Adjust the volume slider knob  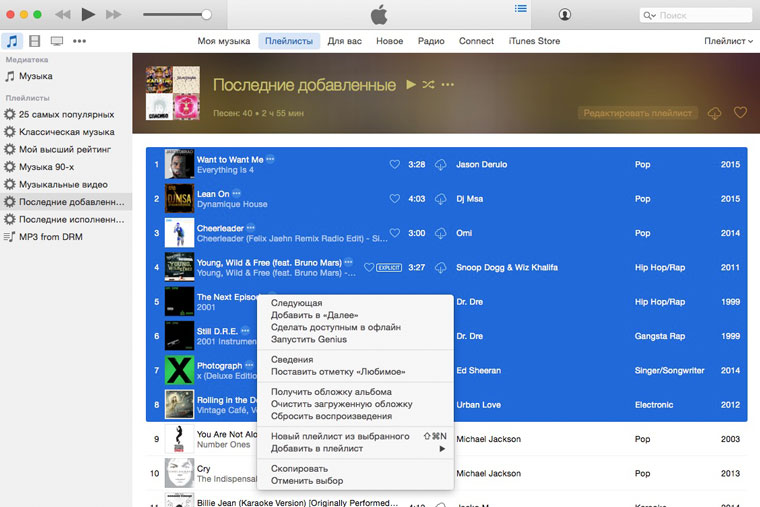click(x=206, y=15)
